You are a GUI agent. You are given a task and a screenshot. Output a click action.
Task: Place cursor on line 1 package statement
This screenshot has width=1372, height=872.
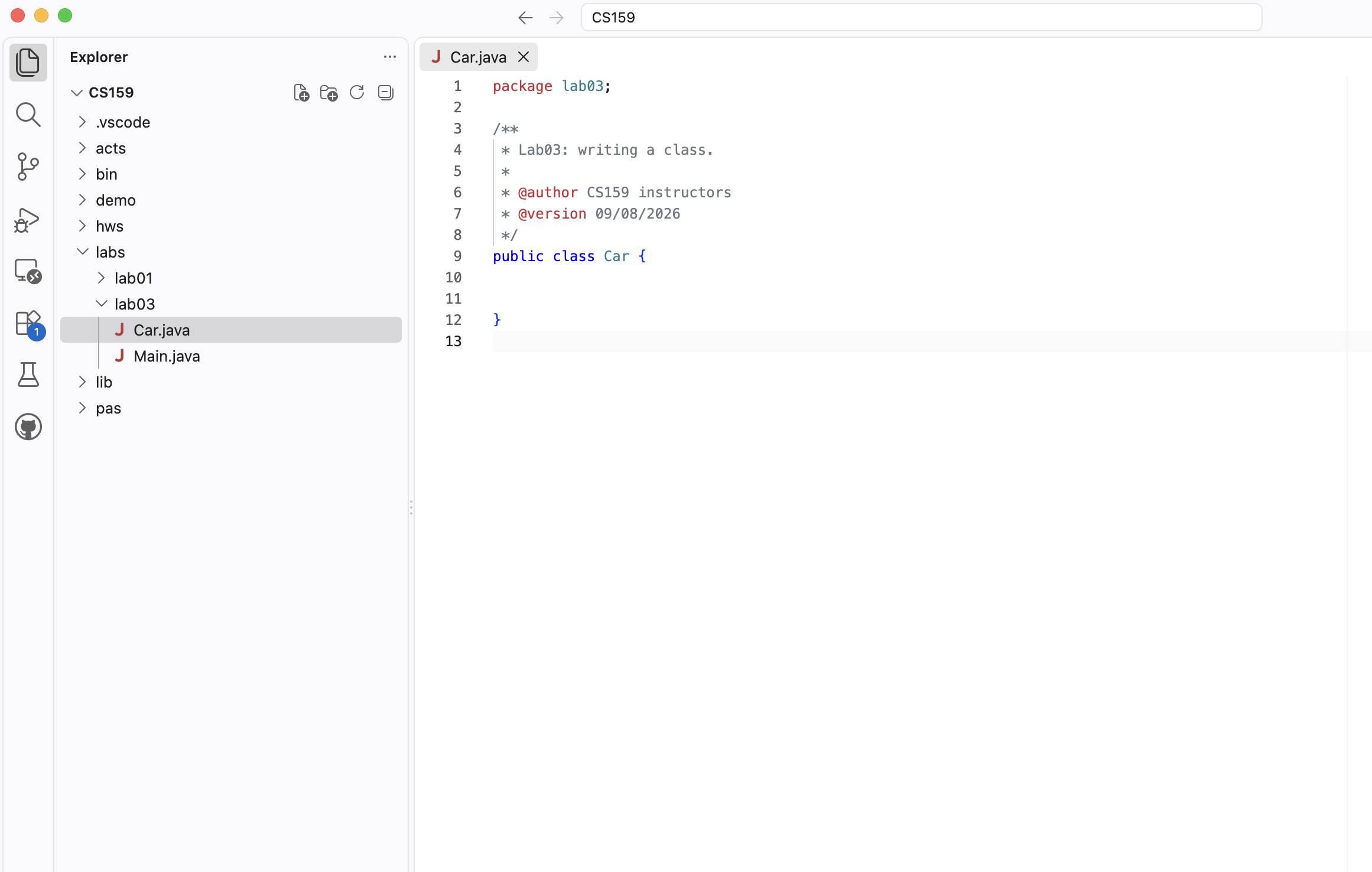(x=551, y=86)
